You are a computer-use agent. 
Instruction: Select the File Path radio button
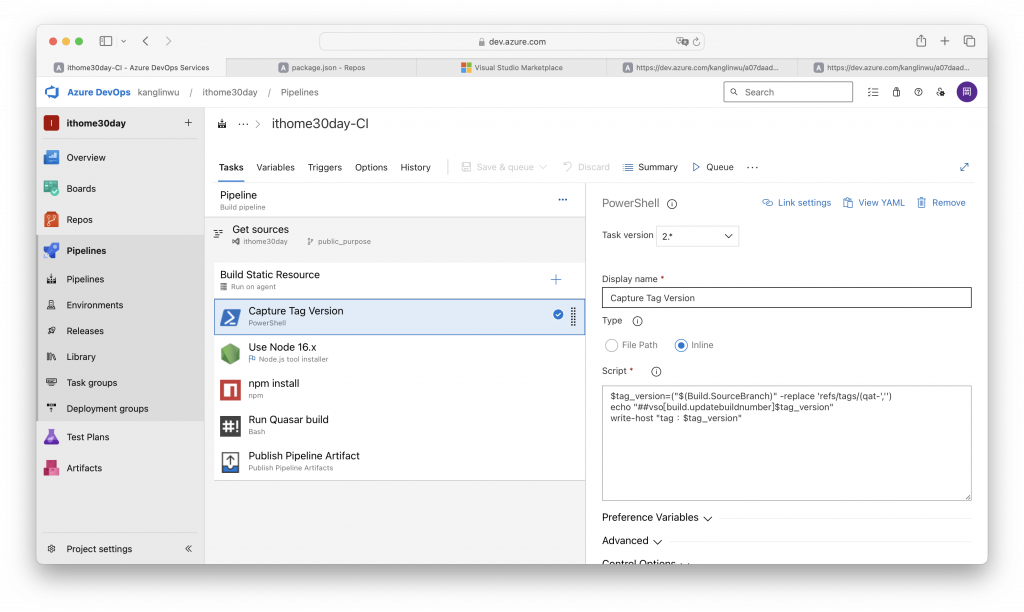click(611, 346)
